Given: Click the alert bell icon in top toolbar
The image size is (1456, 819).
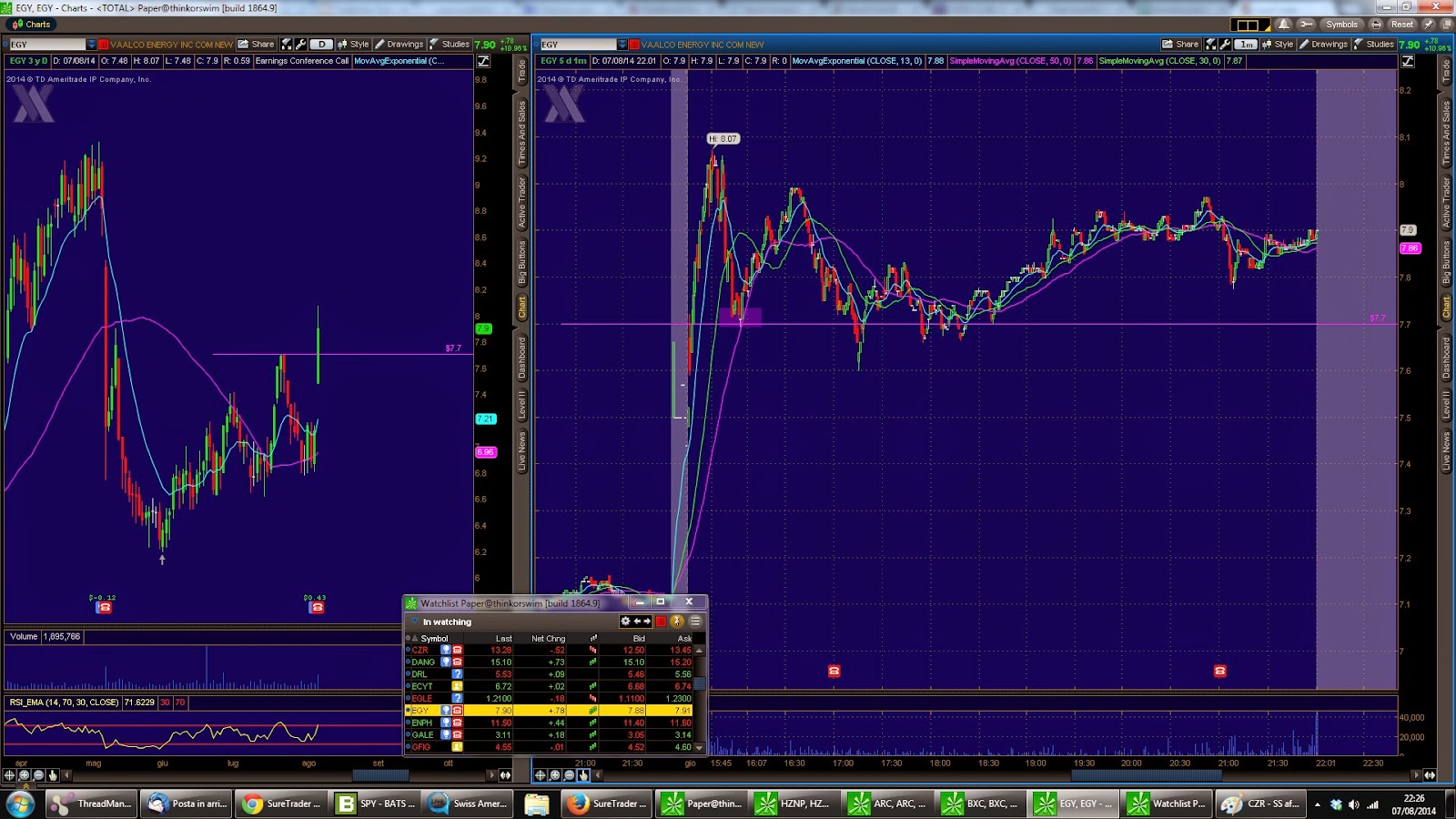Looking at the screenshot, I should [x=1284, y=25].
